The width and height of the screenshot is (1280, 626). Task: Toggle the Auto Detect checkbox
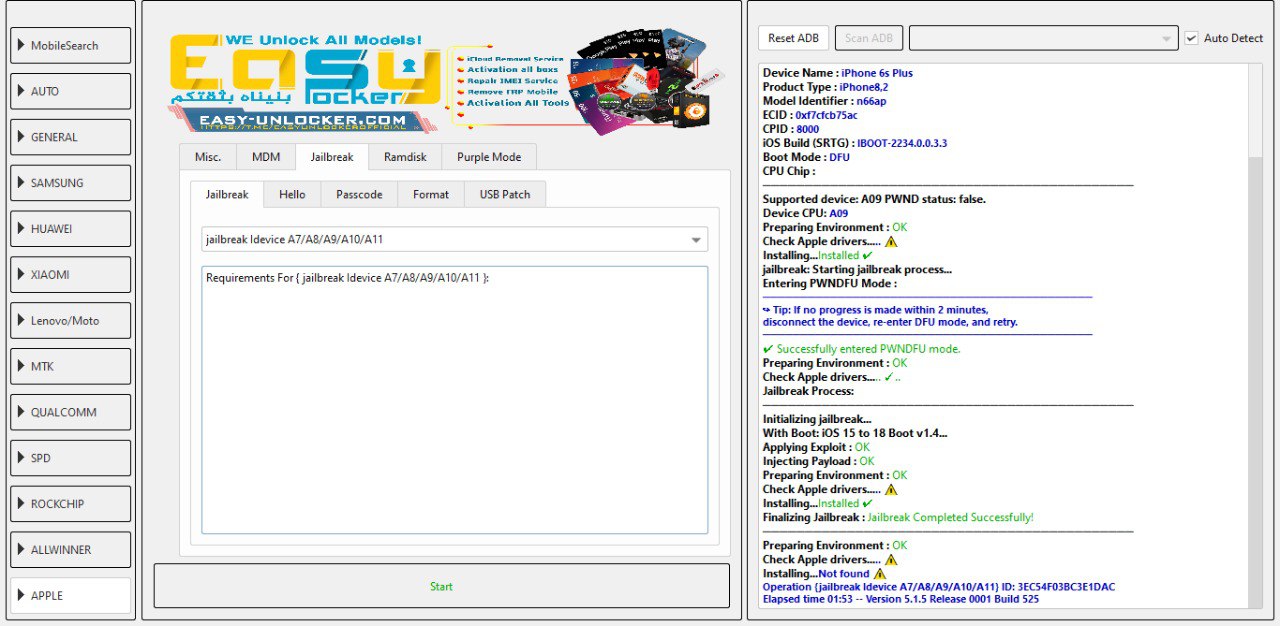(1192, 38)
